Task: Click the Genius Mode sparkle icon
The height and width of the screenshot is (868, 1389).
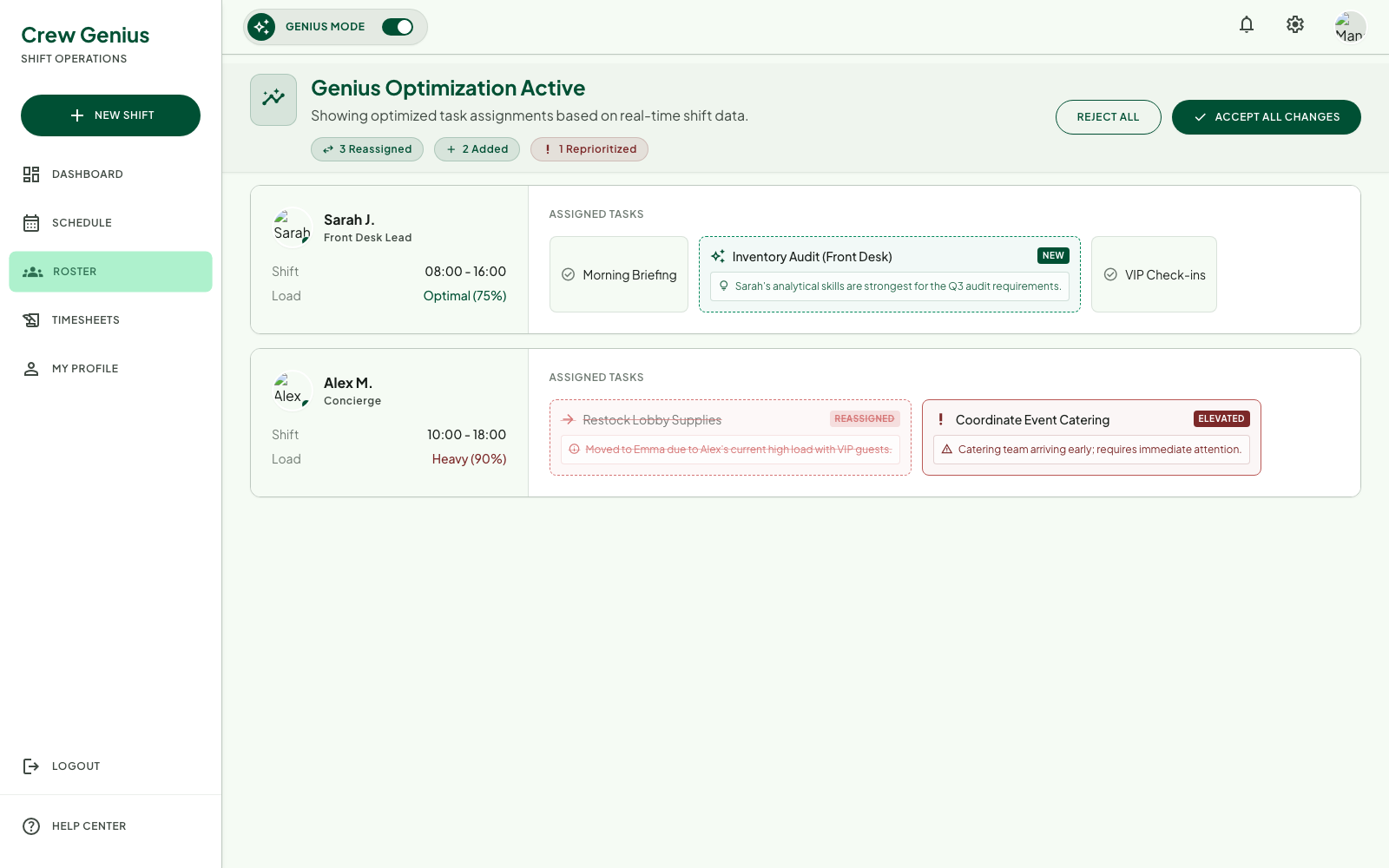Action: [x=261, y=27]
